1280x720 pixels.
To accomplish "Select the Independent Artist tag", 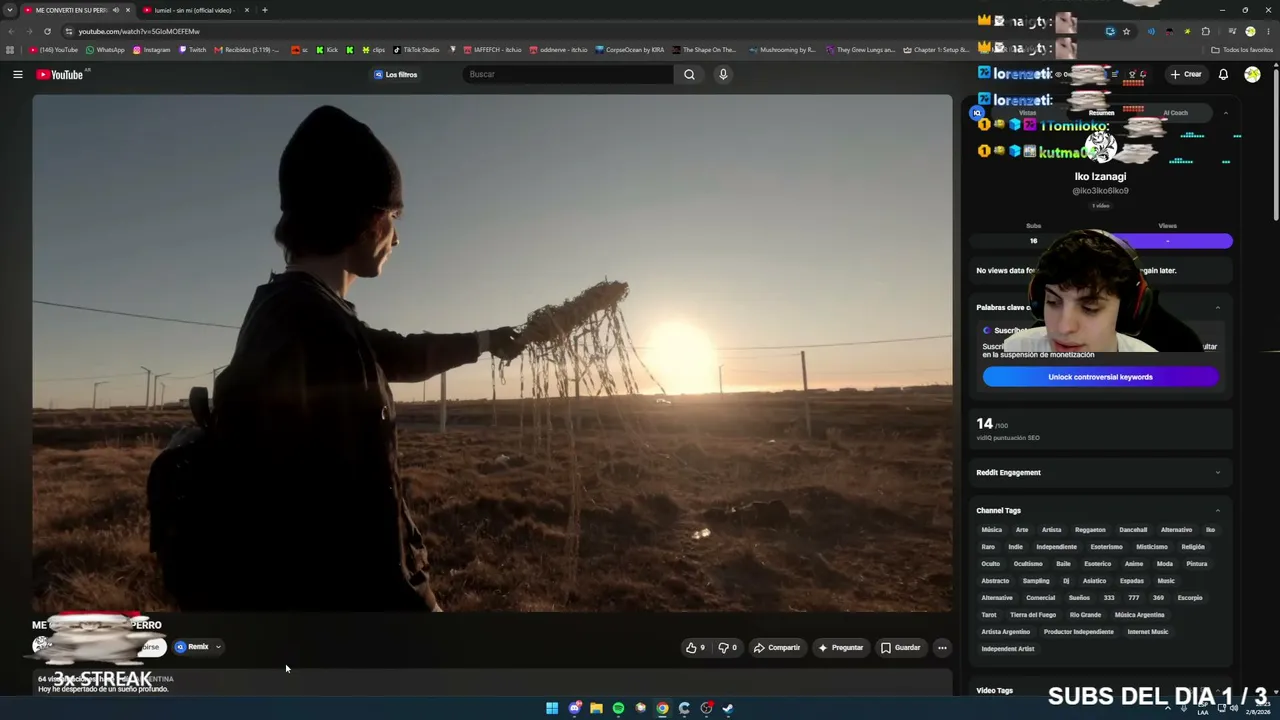I will point(1007,649).
